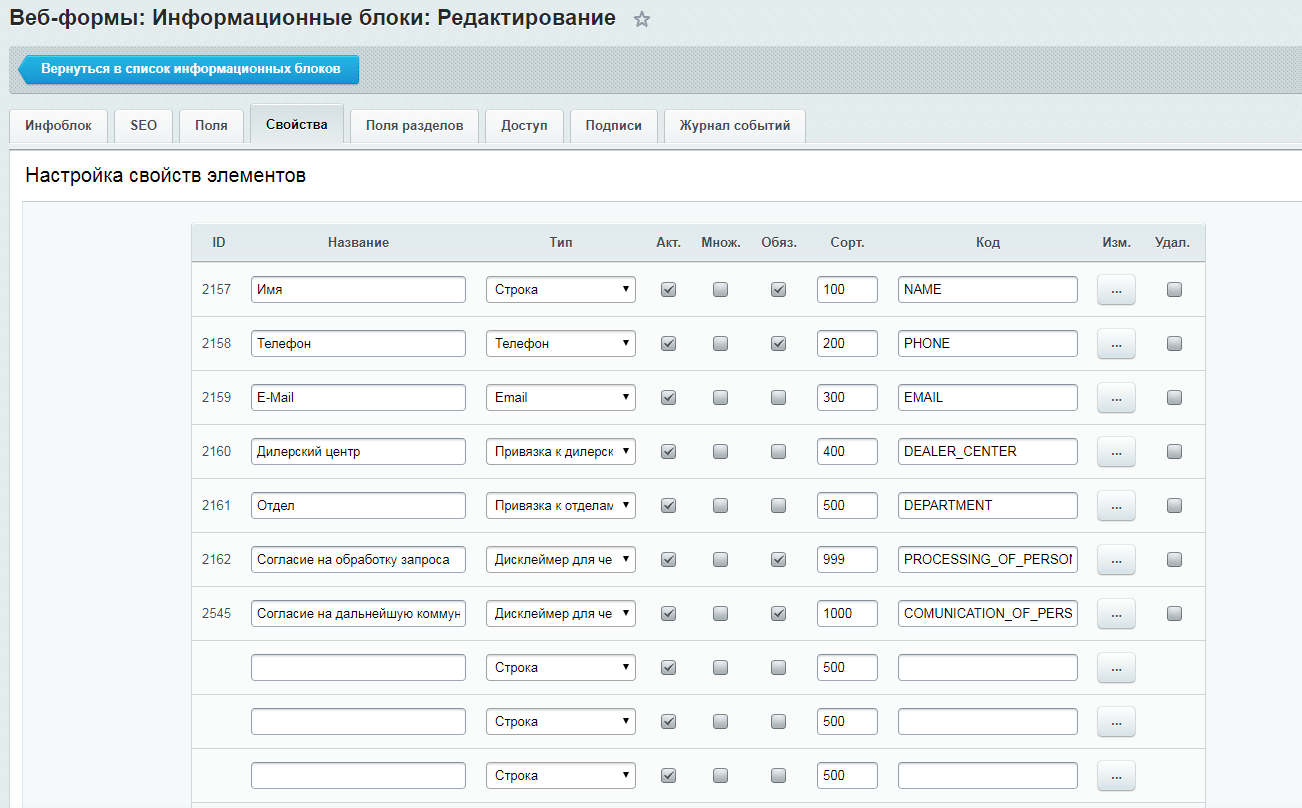Uncheck required for property 2162
The image size is (1302, 808).
(x=778, y=559)
